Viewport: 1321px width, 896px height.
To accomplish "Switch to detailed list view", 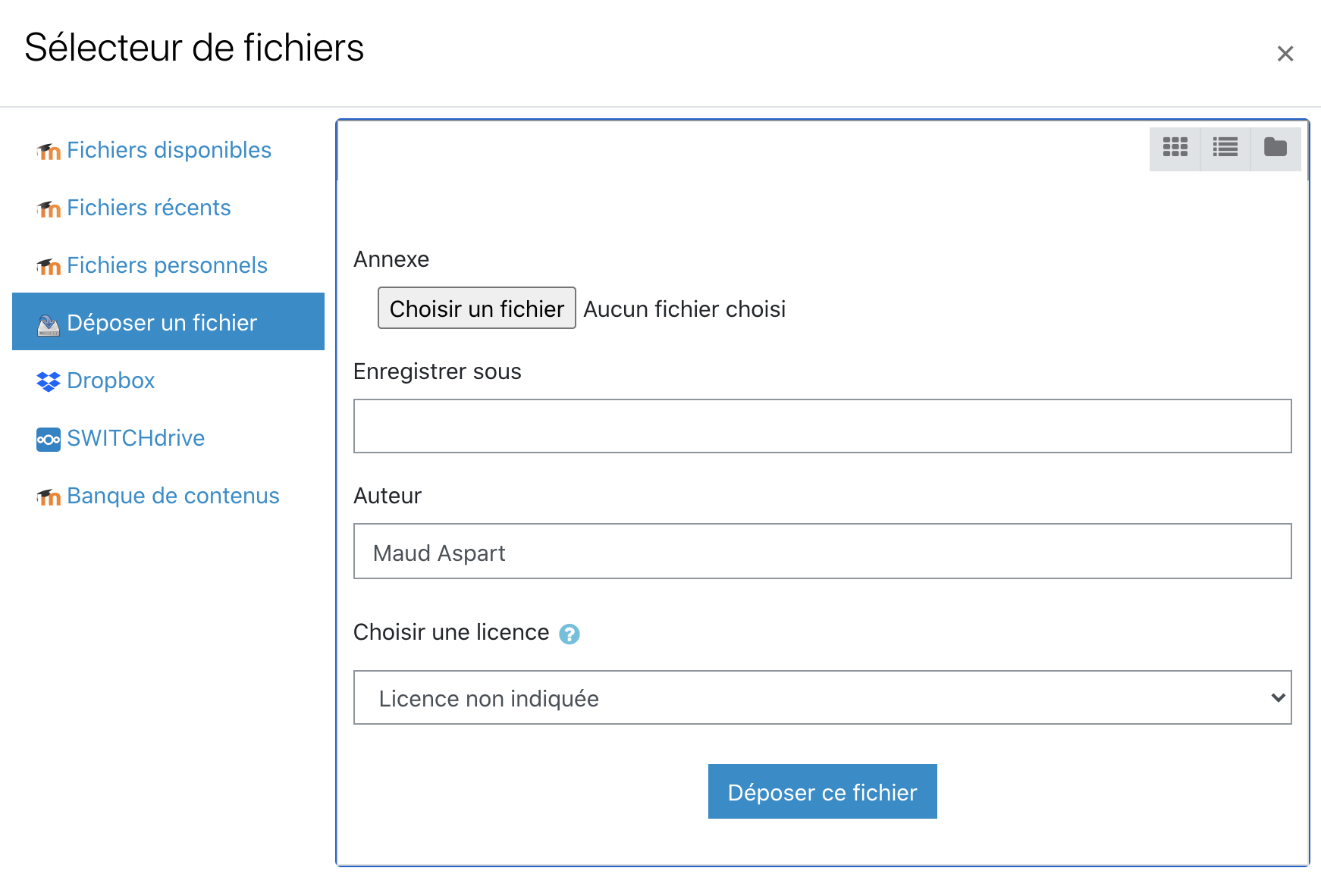I will click(x=1225, y=147).
